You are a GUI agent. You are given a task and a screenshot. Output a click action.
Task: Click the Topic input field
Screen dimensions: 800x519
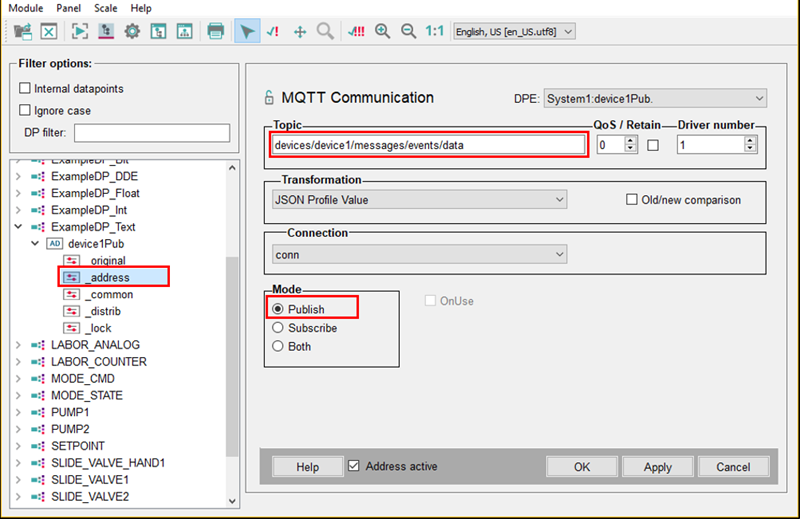[x=429, y=145]
